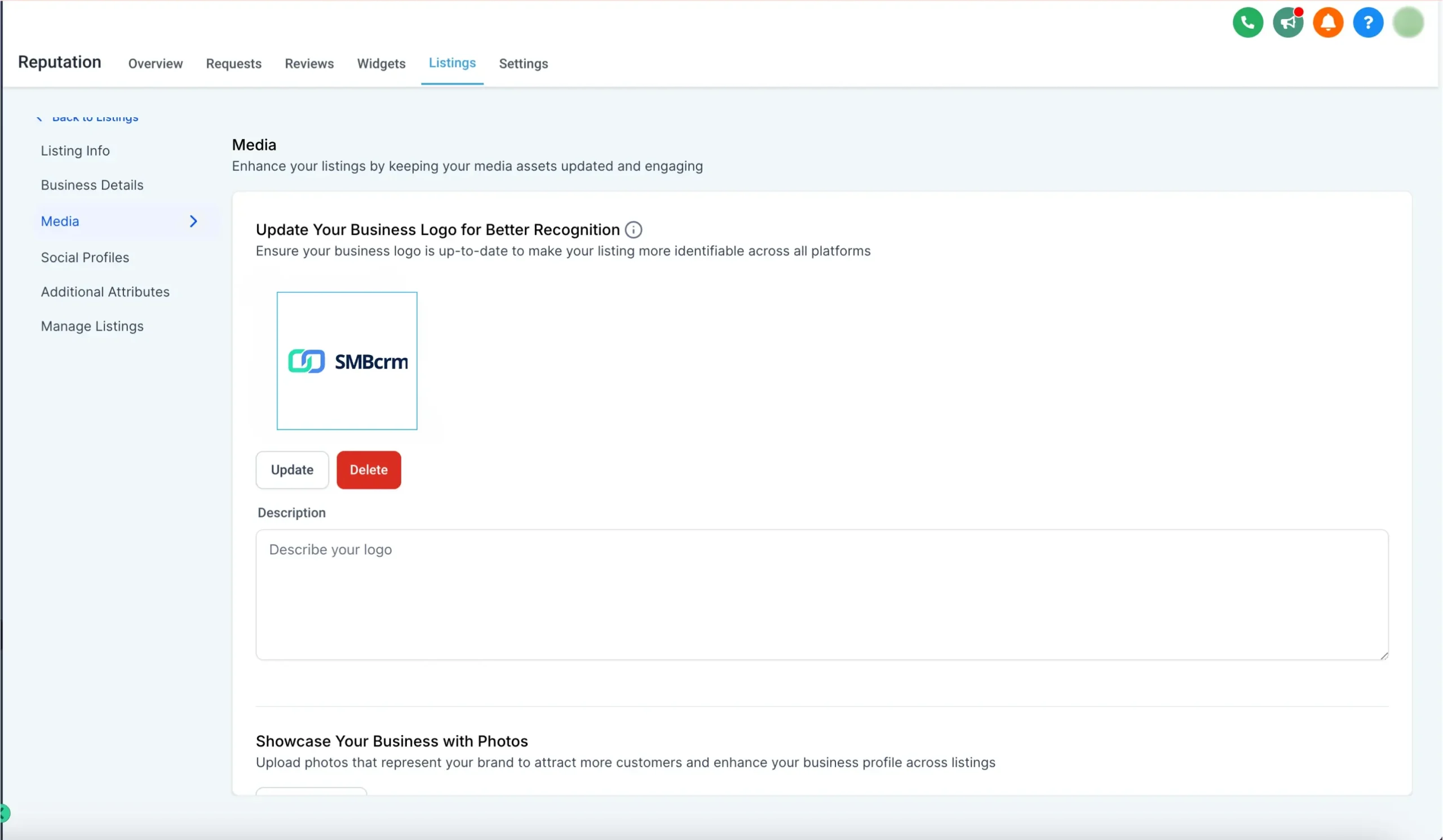Image resolution: width=1443 pixels, height=840 pixels.
Task: Open the Reviews tab
Action: click(309, 64)
